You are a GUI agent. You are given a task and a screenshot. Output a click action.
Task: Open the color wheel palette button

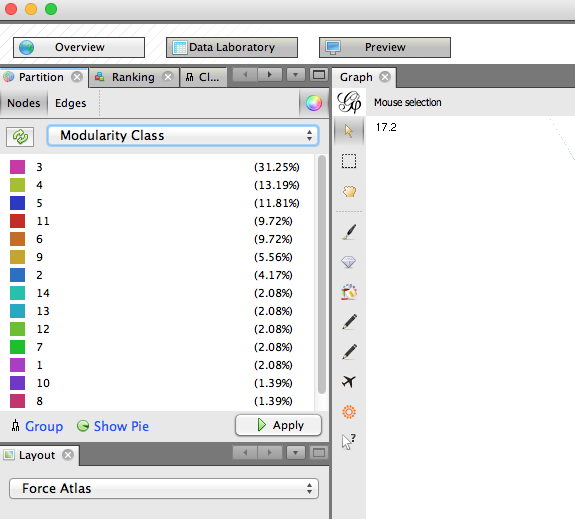(314, 103)
